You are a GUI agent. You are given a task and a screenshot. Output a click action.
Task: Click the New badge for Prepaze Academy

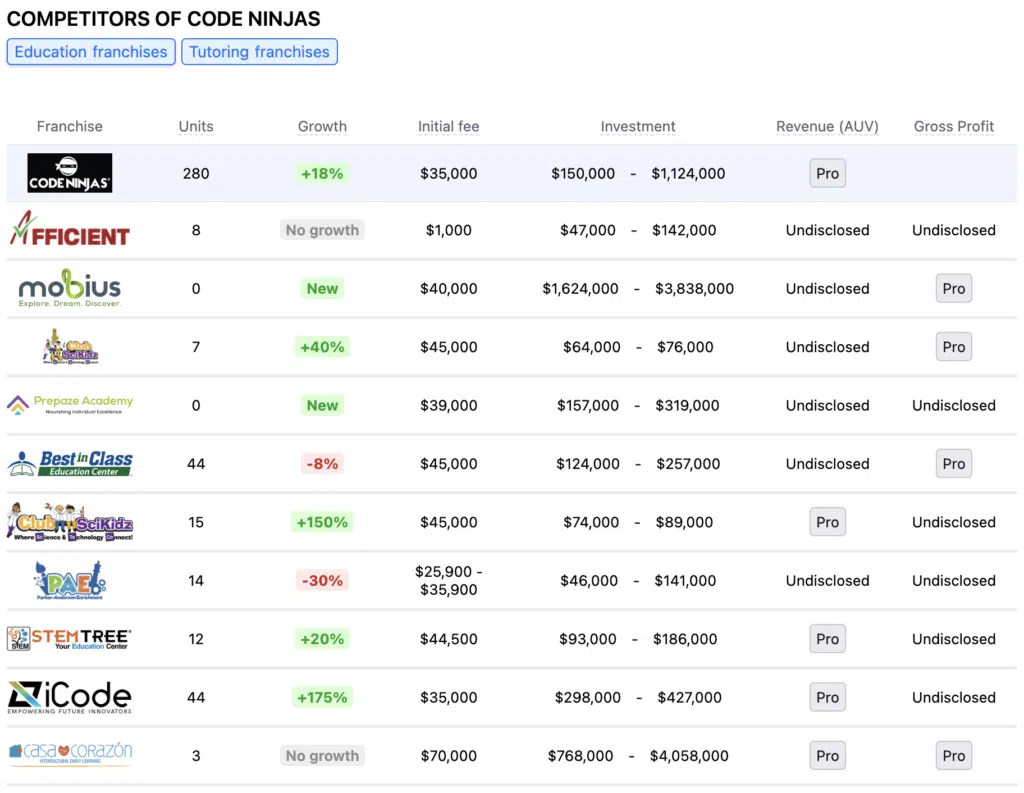point(322,405)
